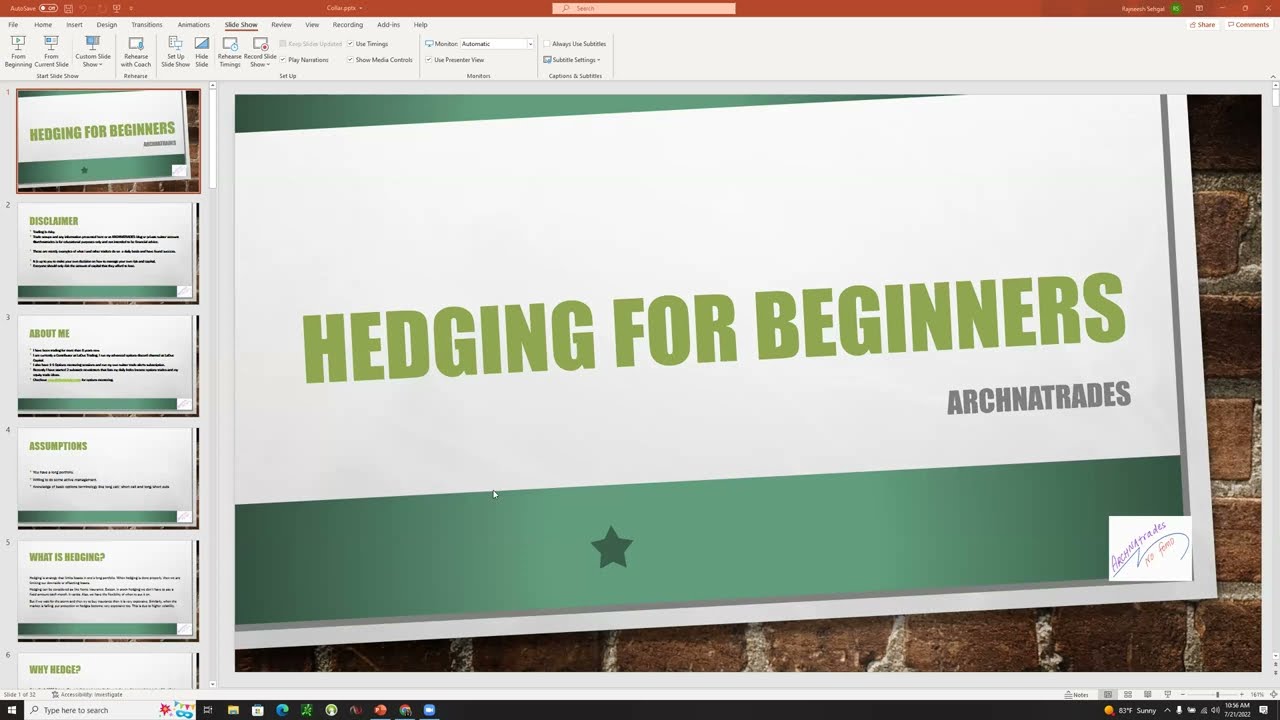Image resolution: width=1280 pixels, height=720 pixels.
Task: Switch to Reading View icon
Action: (1147, 694)
